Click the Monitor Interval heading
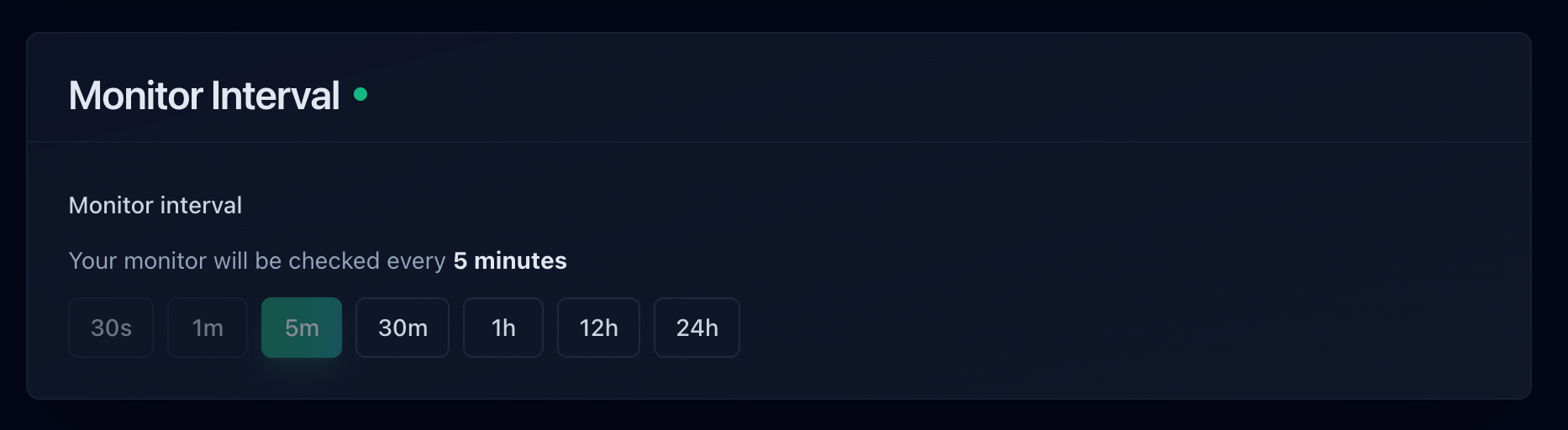The height and width of the screenshot is (430, 1568). [204, 96]
